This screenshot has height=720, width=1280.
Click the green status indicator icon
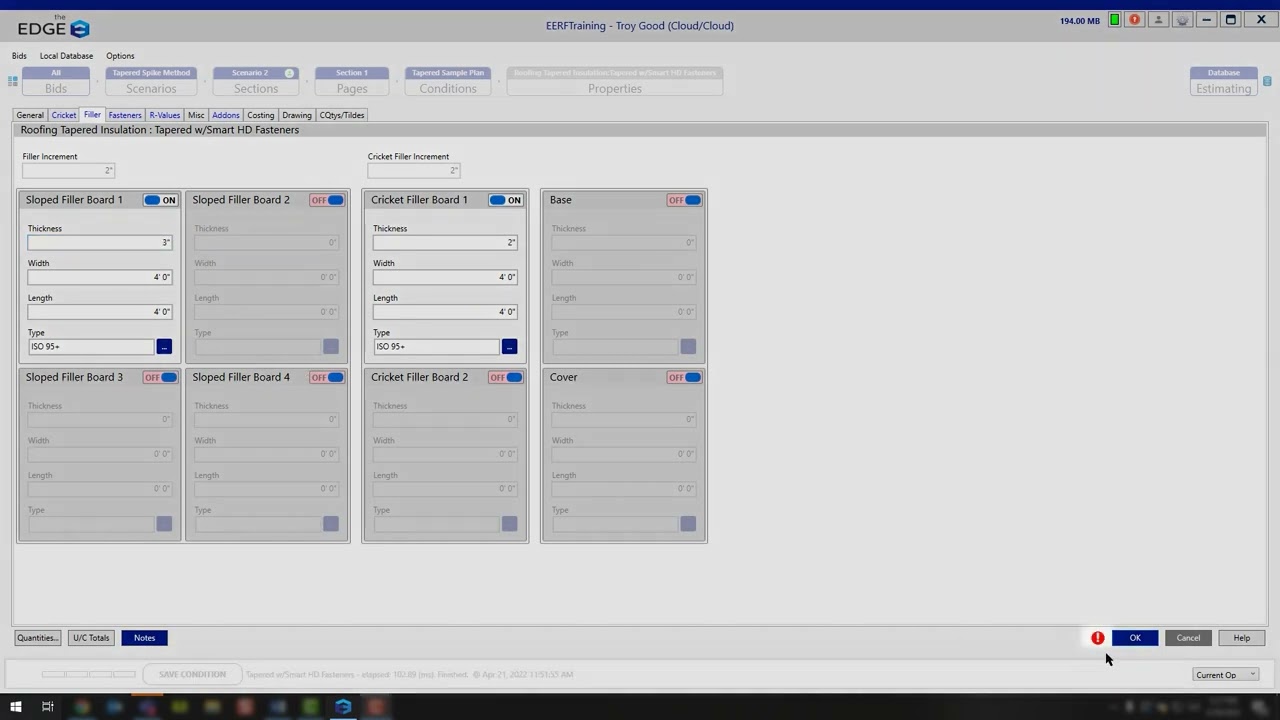tap(1114, 20)
